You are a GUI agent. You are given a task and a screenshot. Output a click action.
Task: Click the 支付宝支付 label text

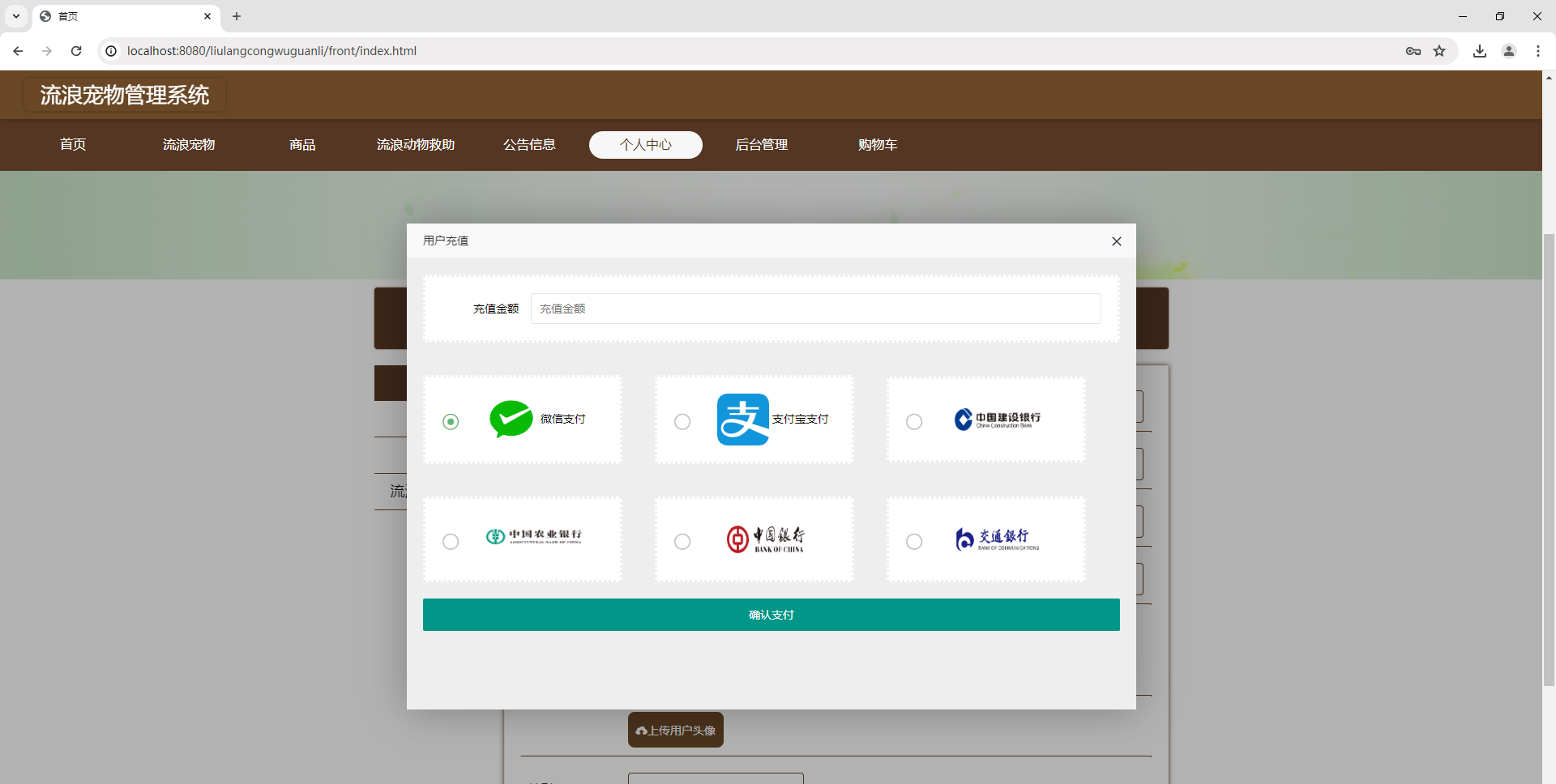pos(801,419)
